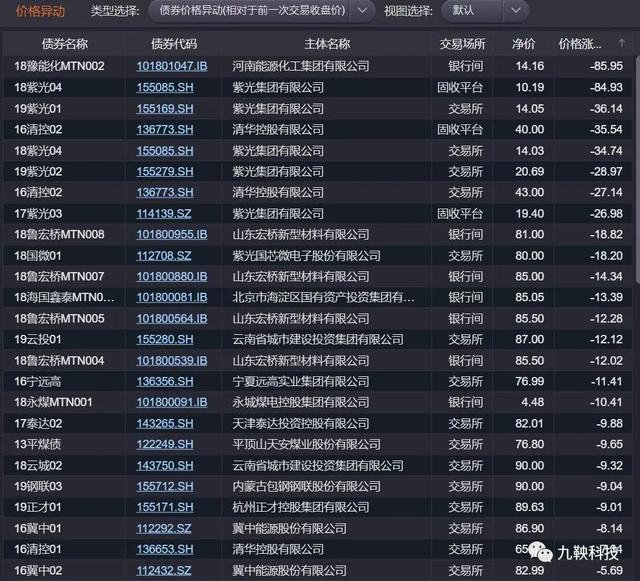Viewport: 640px width, 581px height.
Task: Click issuer 永城煤电控股集团有限公司
Action: click(x=301, y=402)
